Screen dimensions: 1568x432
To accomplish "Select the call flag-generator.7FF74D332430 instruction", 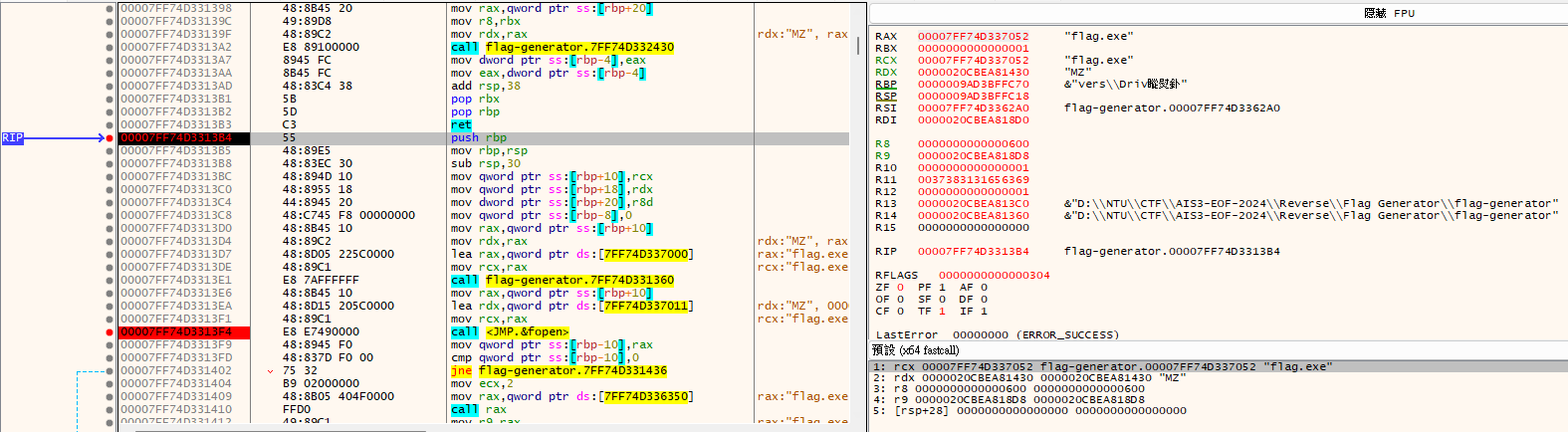I will point(562,48).
